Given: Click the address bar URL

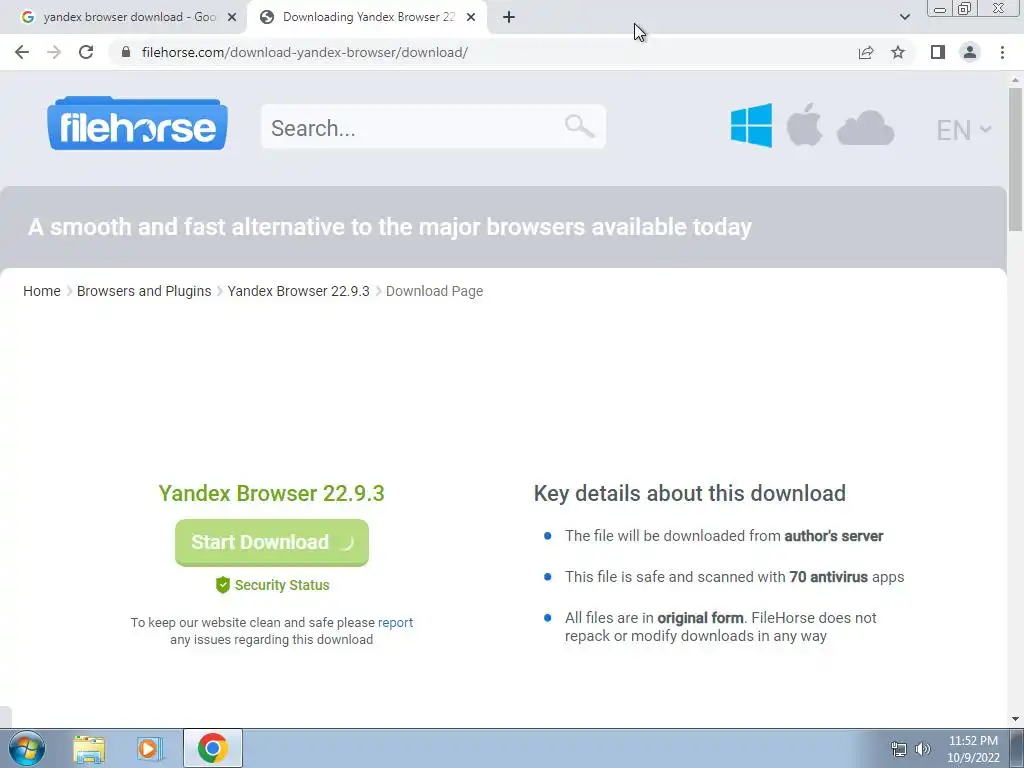Looking at the screenshot, I should click(304, 52).
